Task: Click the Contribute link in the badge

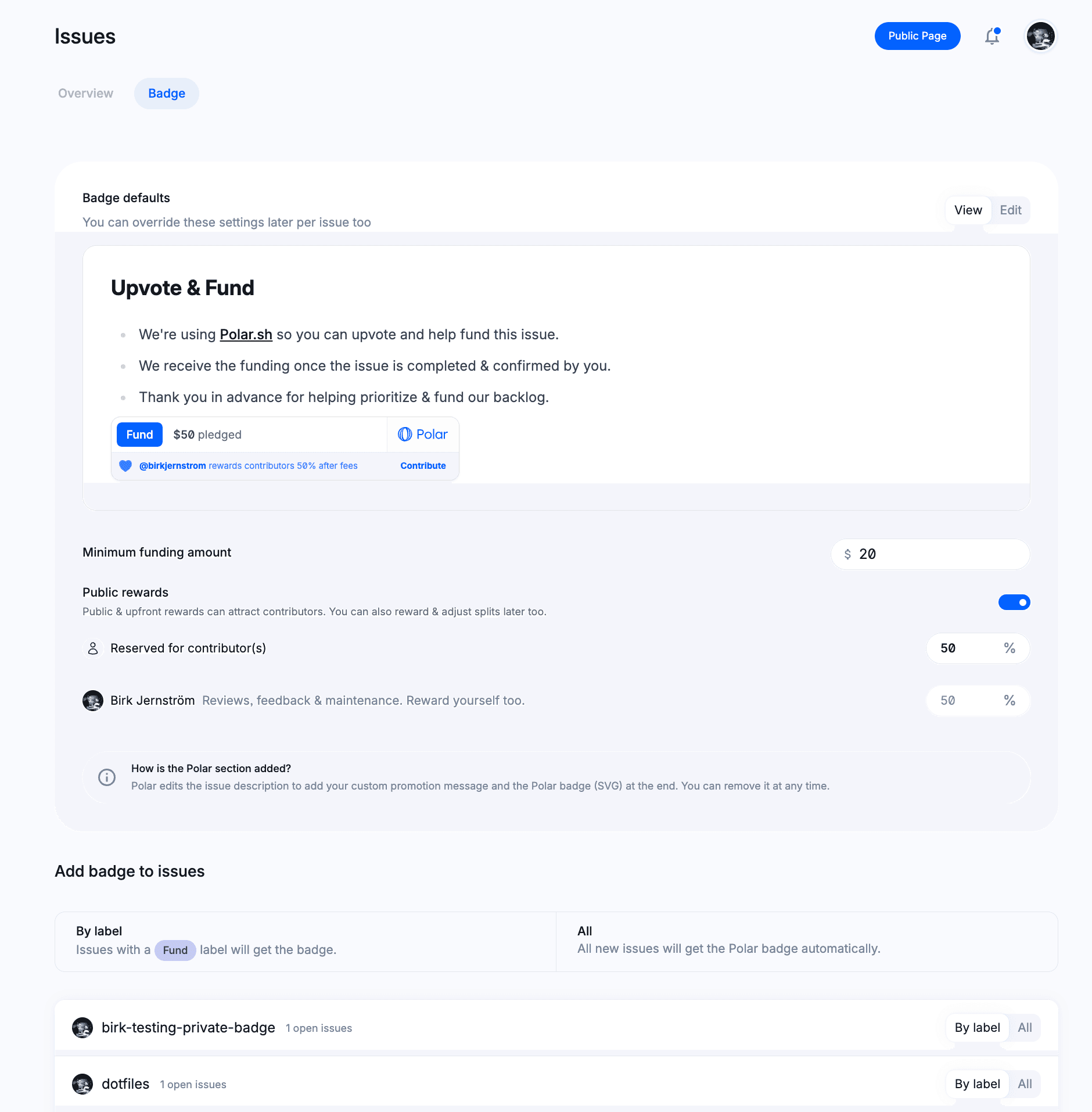Action: click(x=423, y=466)
